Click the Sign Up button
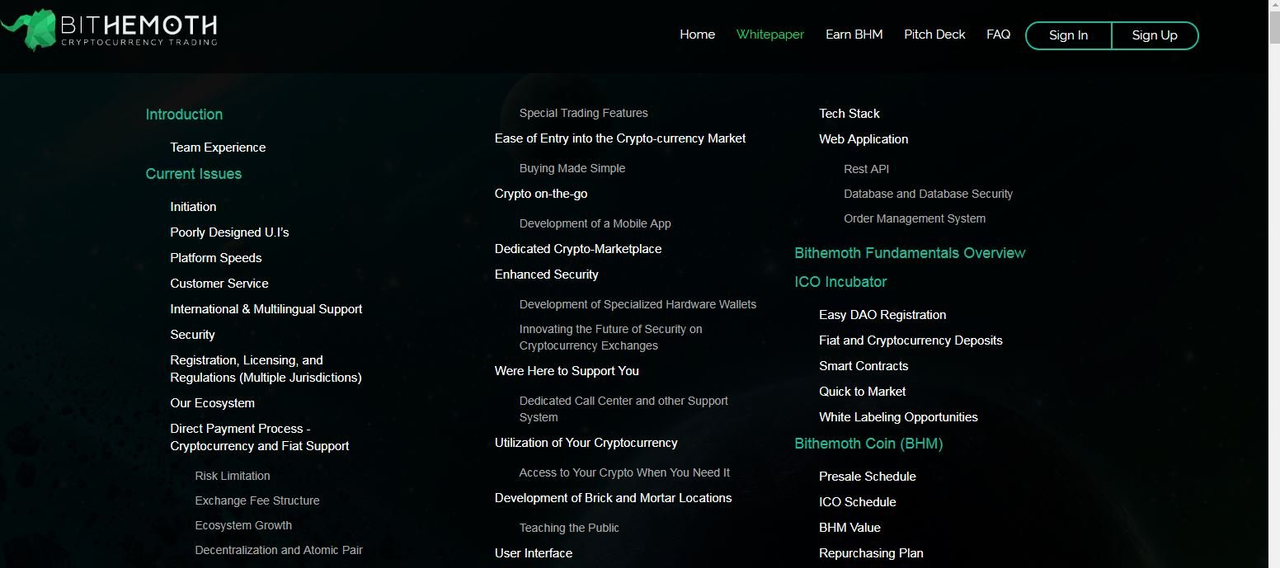This screenshot has width=1280, height=568. (x=1155, y=35)
